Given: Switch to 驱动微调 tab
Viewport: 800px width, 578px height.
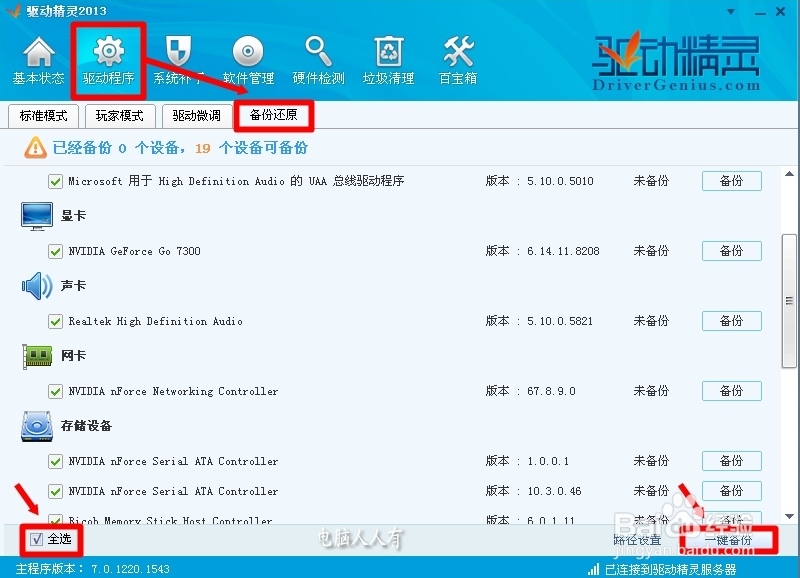Looking at the screenshot, I should click(196, 116).
